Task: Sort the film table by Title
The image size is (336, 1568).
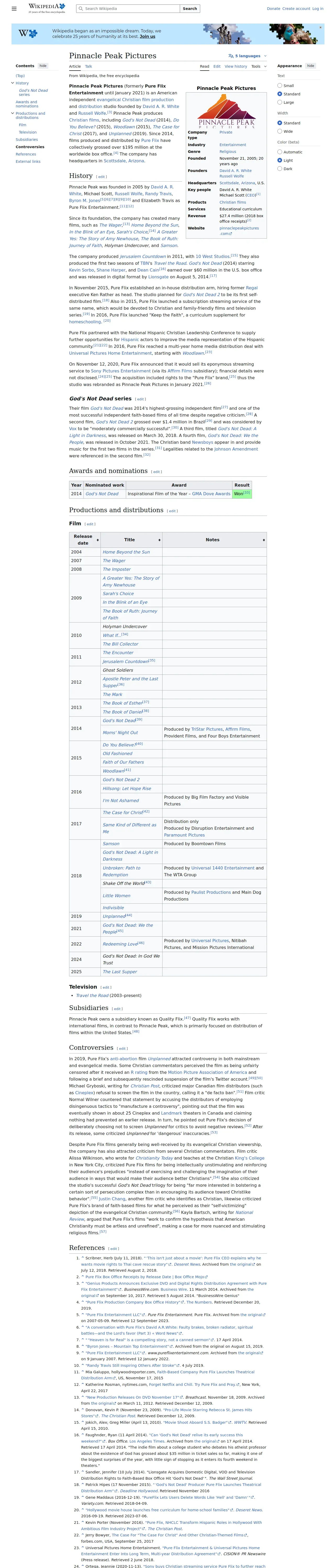Action: point(132,540)
